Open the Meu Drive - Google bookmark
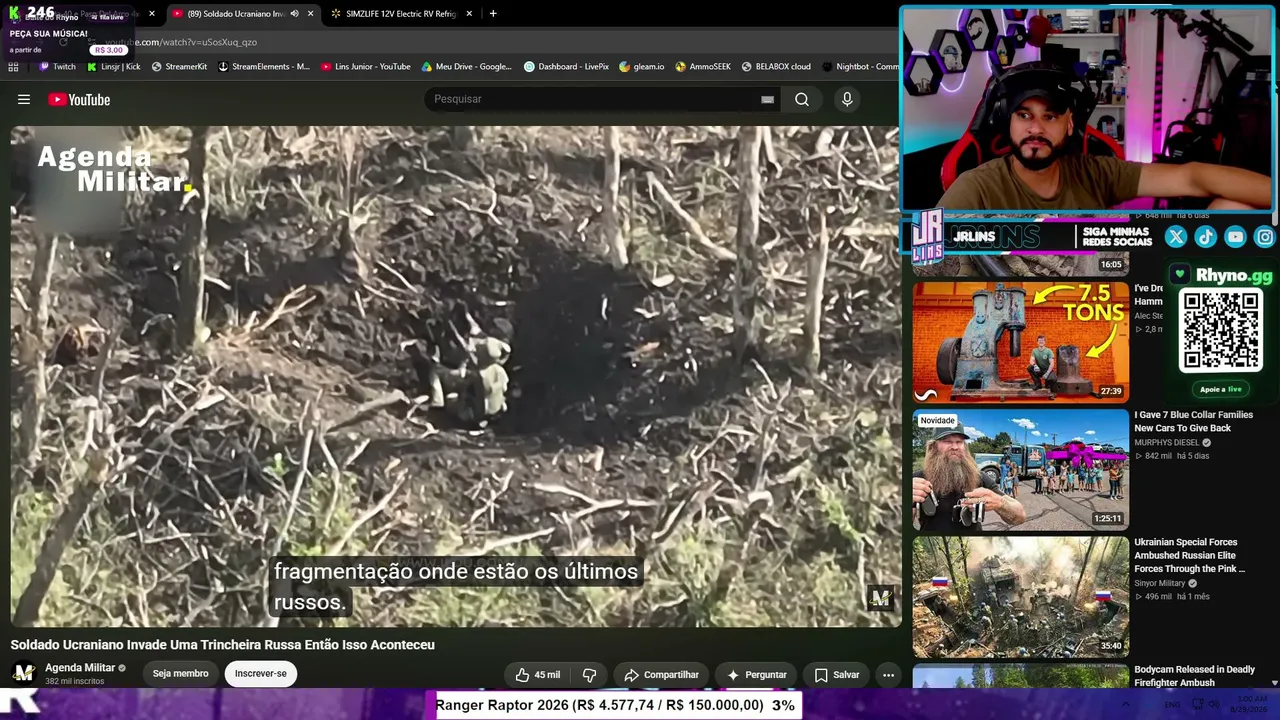1280x720 pixels. point(467,67)
